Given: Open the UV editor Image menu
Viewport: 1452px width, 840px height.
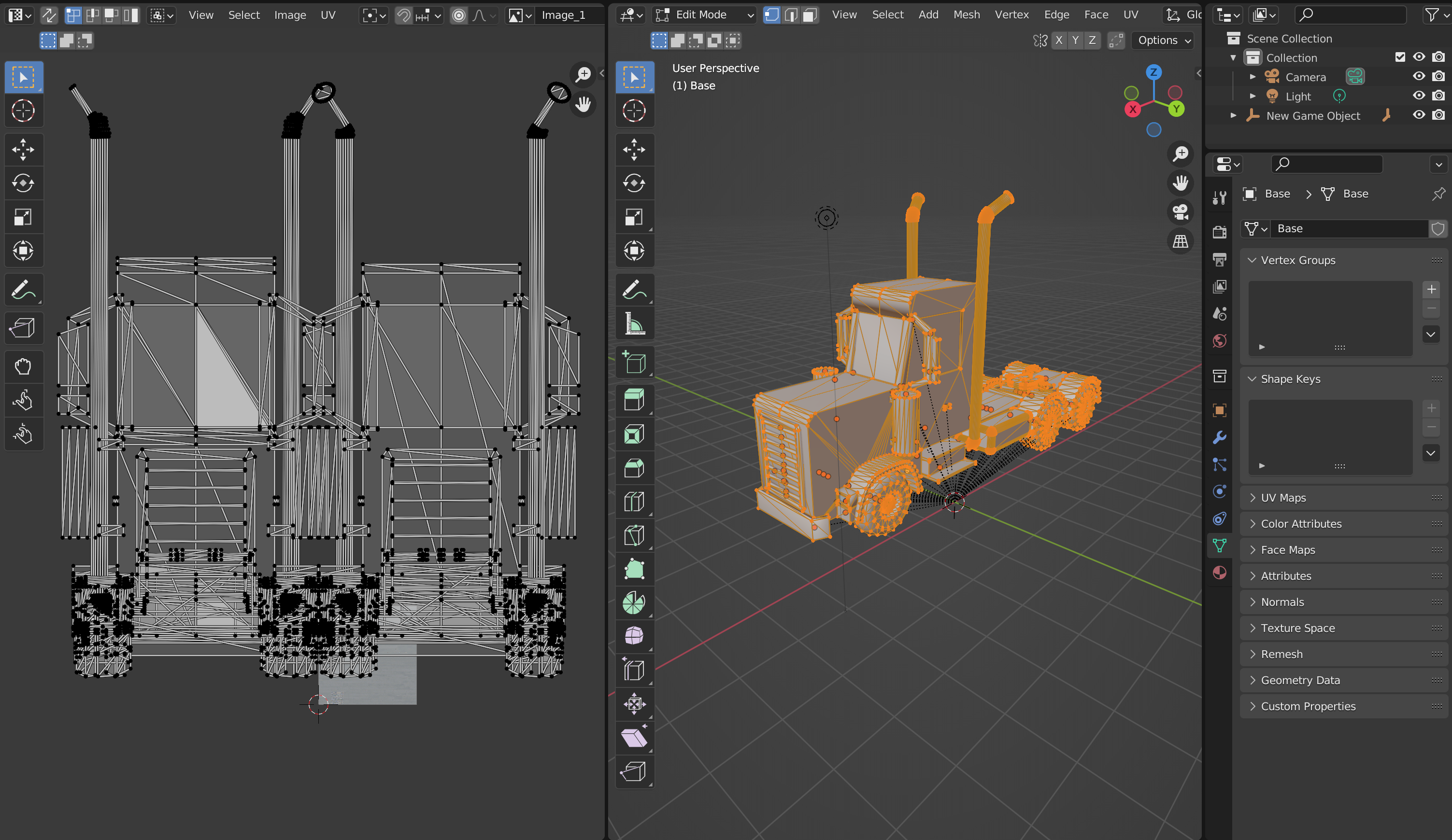Looking at the screenshot, I should (x=290, y=15).
